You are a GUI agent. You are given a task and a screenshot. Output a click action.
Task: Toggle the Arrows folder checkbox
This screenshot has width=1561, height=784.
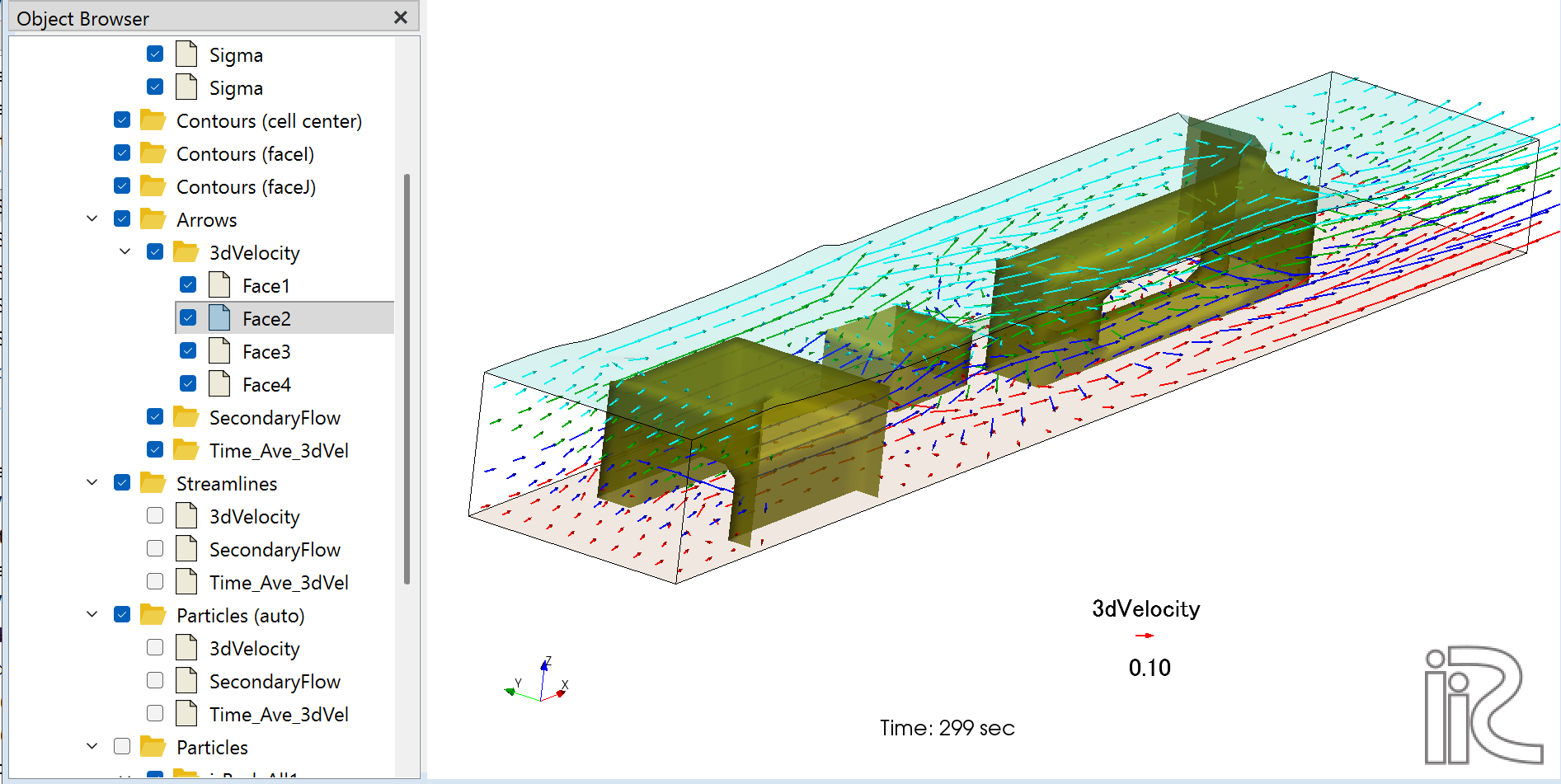tap(122, 218)
